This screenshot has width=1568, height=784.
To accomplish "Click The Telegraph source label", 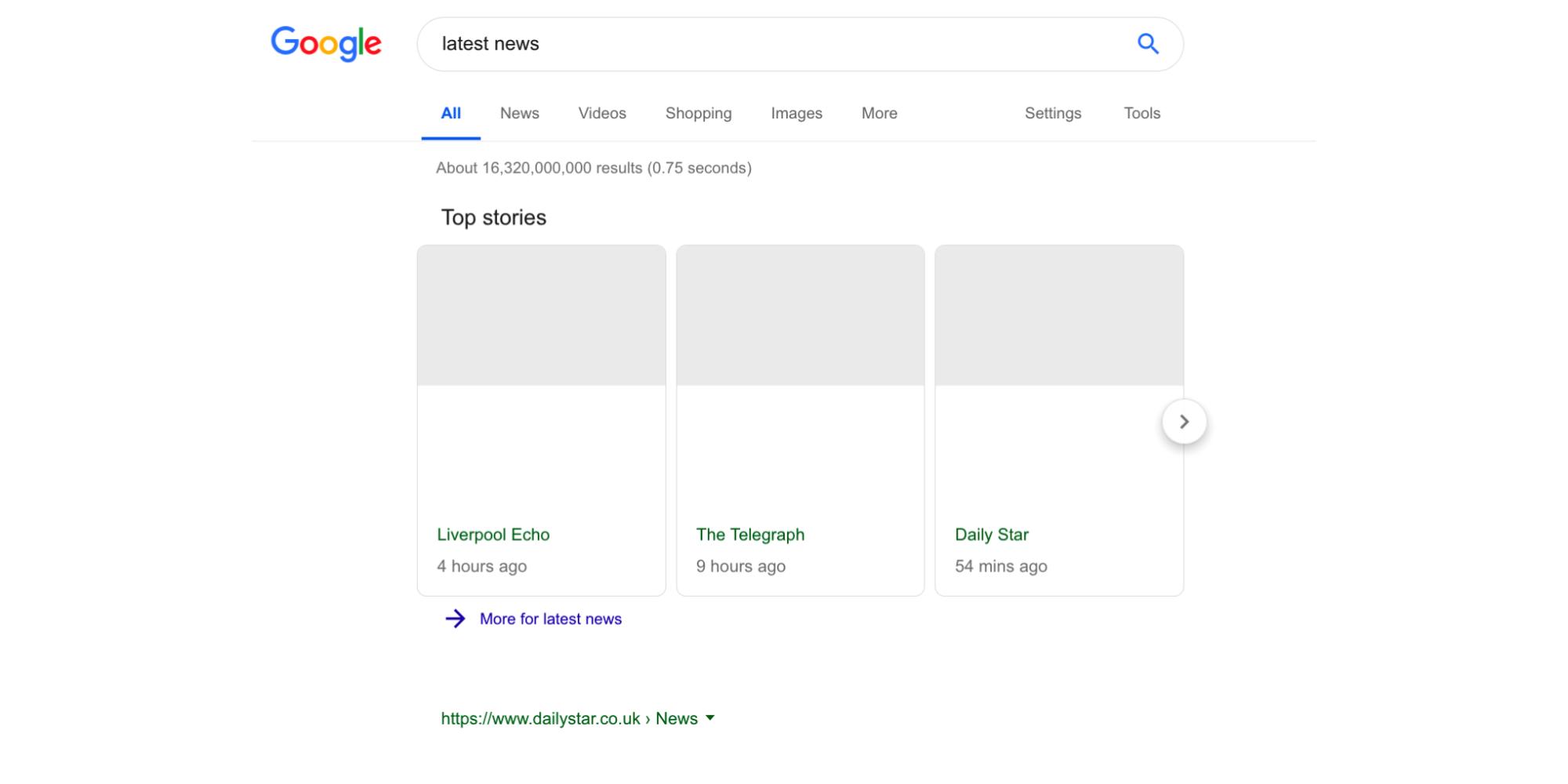I will [750, 535].
